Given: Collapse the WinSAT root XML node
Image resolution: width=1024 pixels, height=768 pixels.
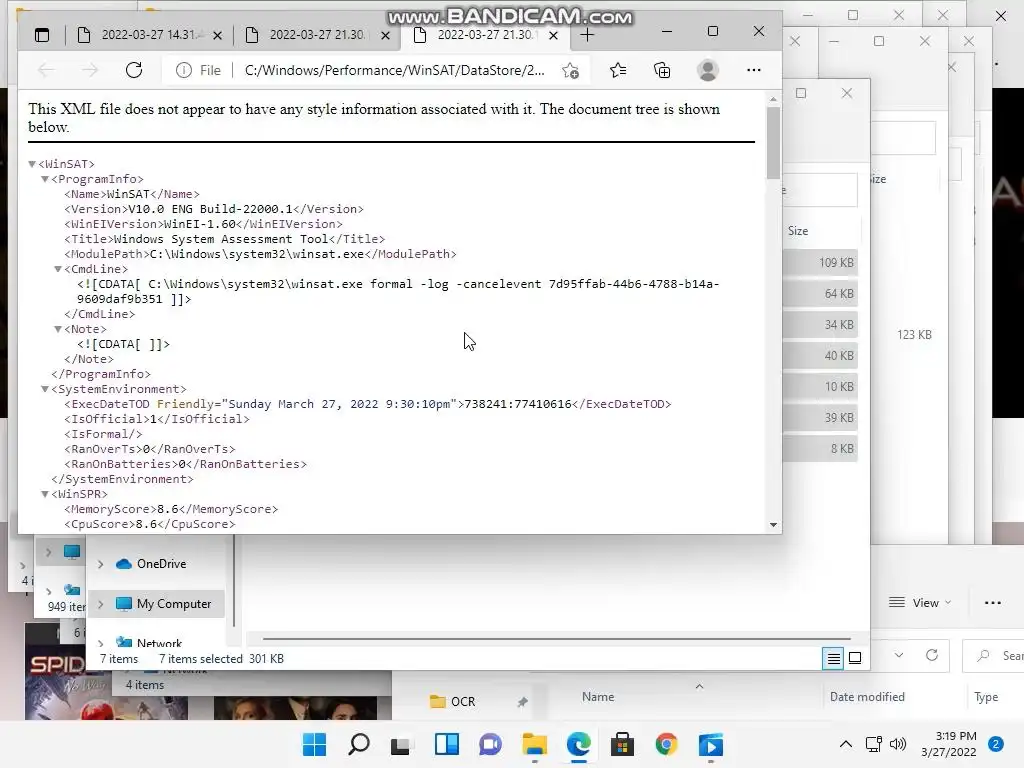Looking at the screenshot, I should pos(32,164).
